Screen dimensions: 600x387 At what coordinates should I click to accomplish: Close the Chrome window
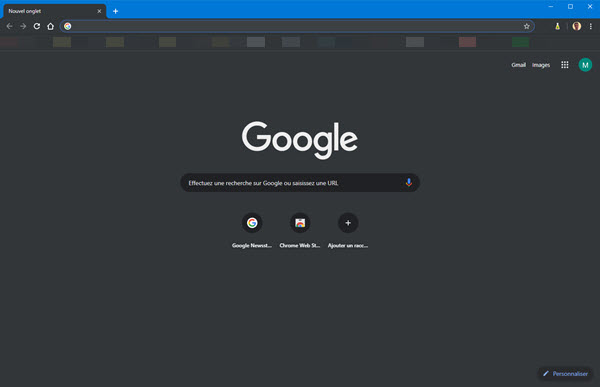(x=590, y=7)
